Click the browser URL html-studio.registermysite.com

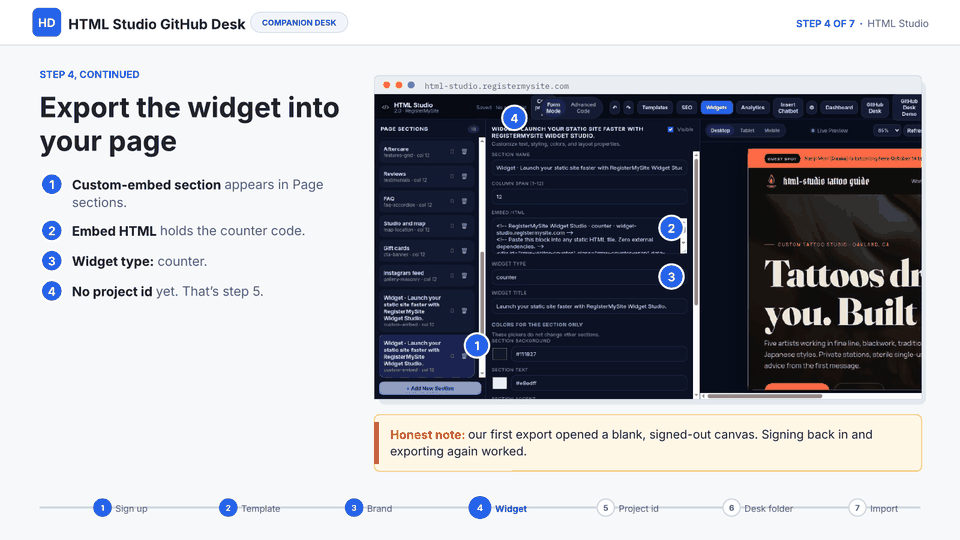[497, 86]
